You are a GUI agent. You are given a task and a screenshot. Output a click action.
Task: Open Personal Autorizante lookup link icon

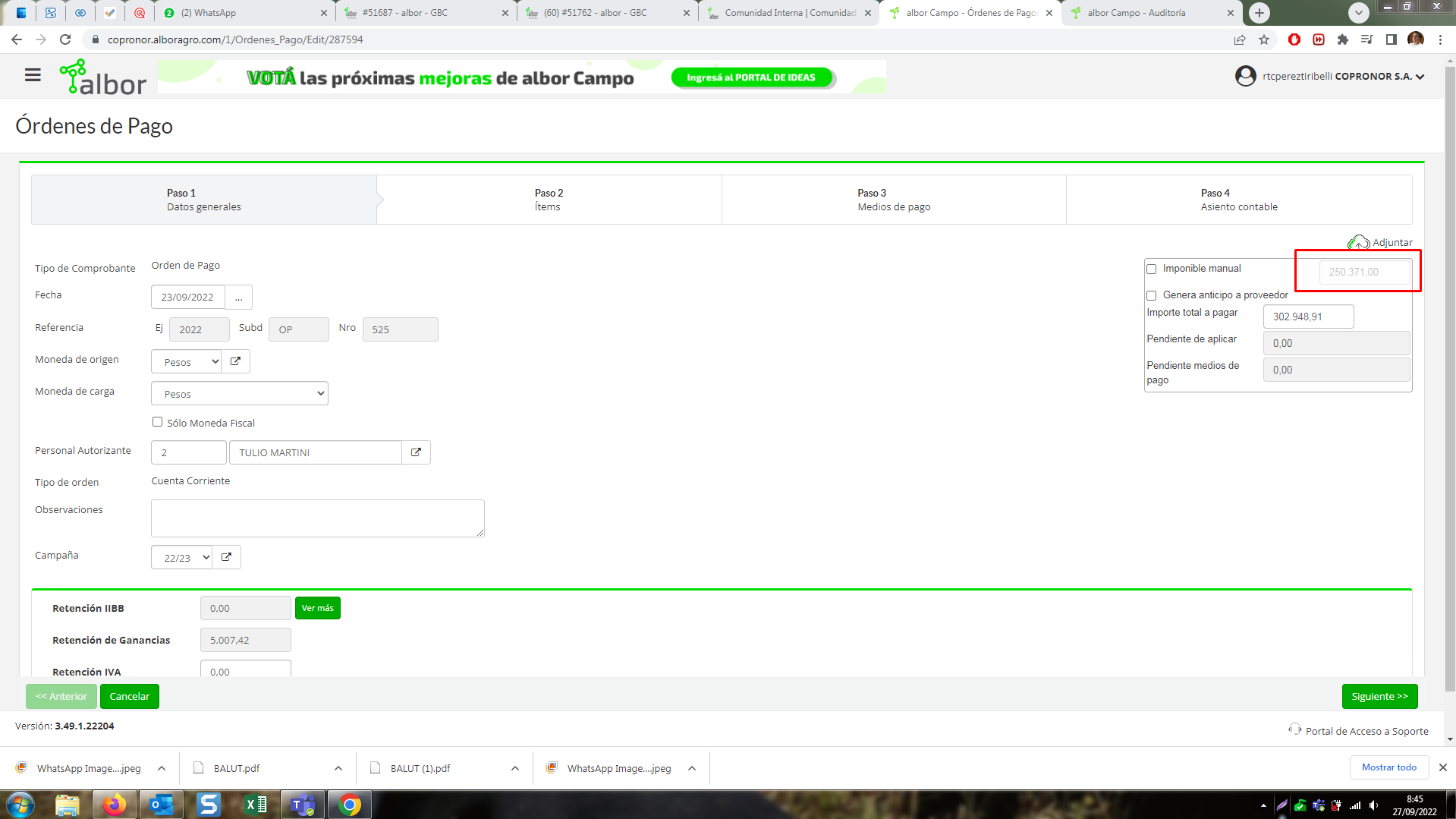click(416, 452)
